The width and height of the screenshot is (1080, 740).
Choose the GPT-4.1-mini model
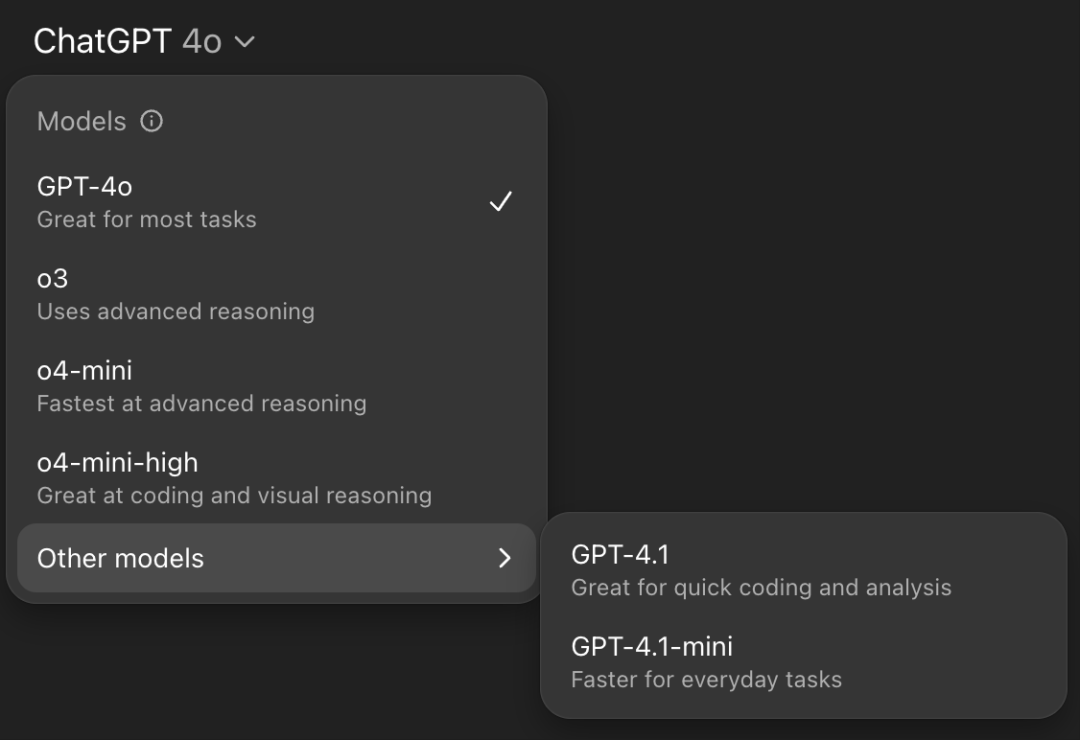[652, 646]
